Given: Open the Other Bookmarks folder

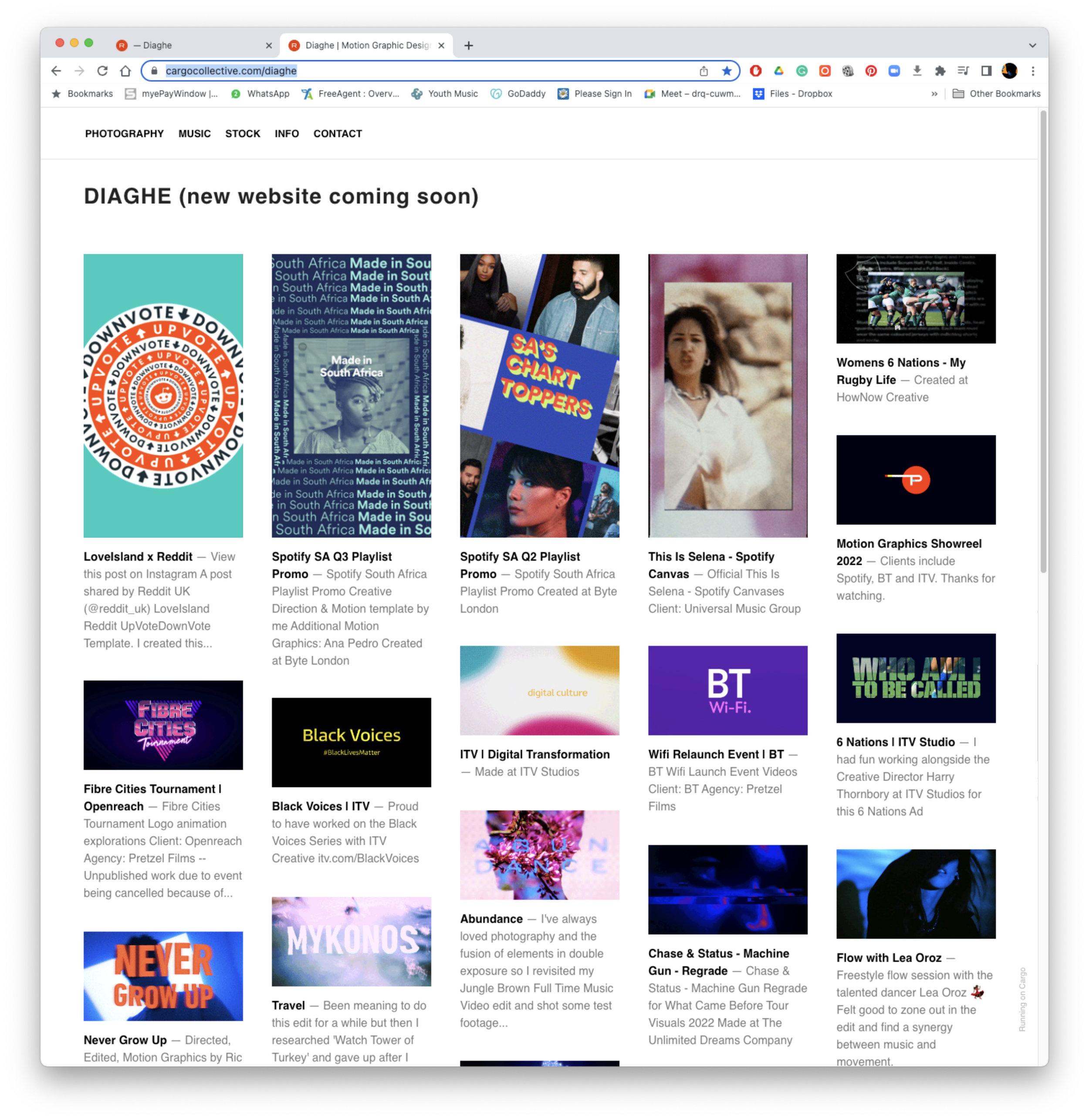Looking at the screenshot, I should click(996, 94).
